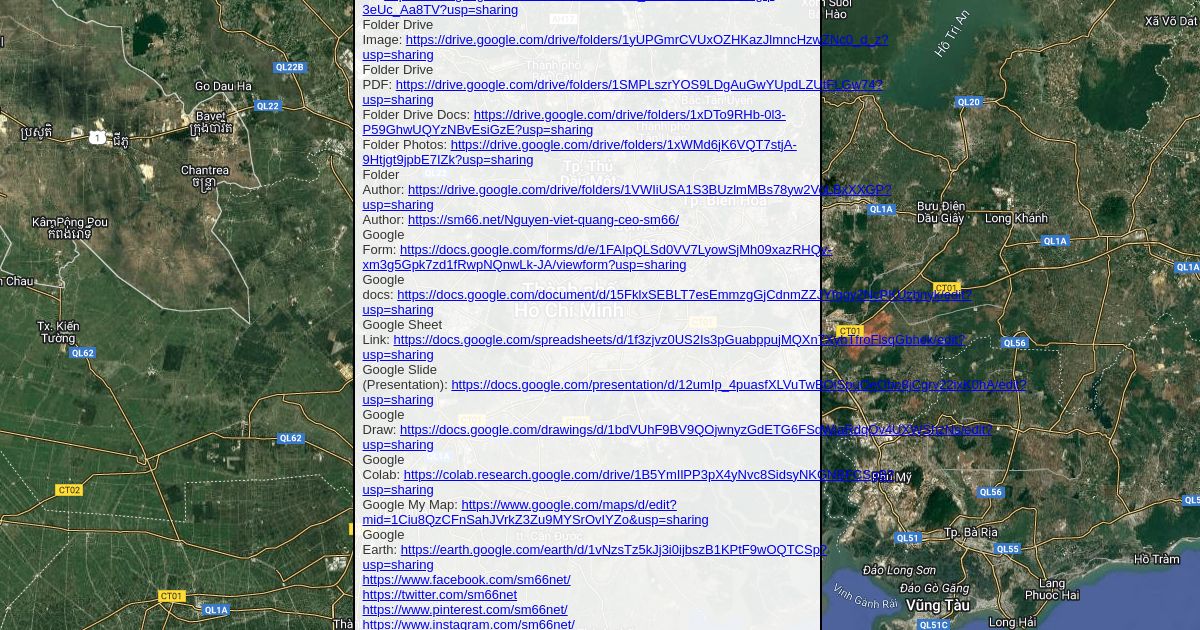Open the Google My Map link

point(568,505)
